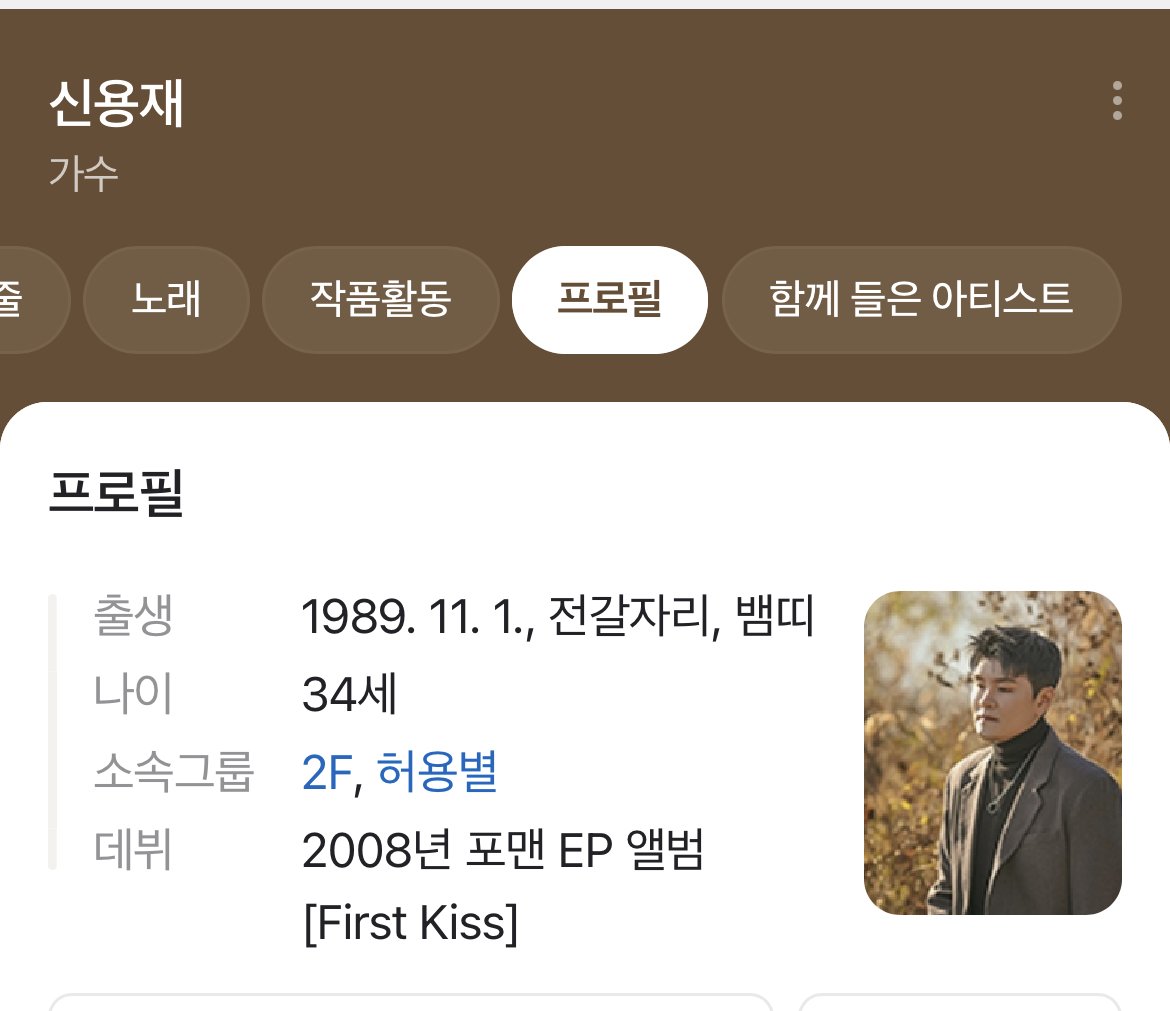Click the 데뷔 field label
Viewport: 1170px width, 1011px height.
click(134, 850)
